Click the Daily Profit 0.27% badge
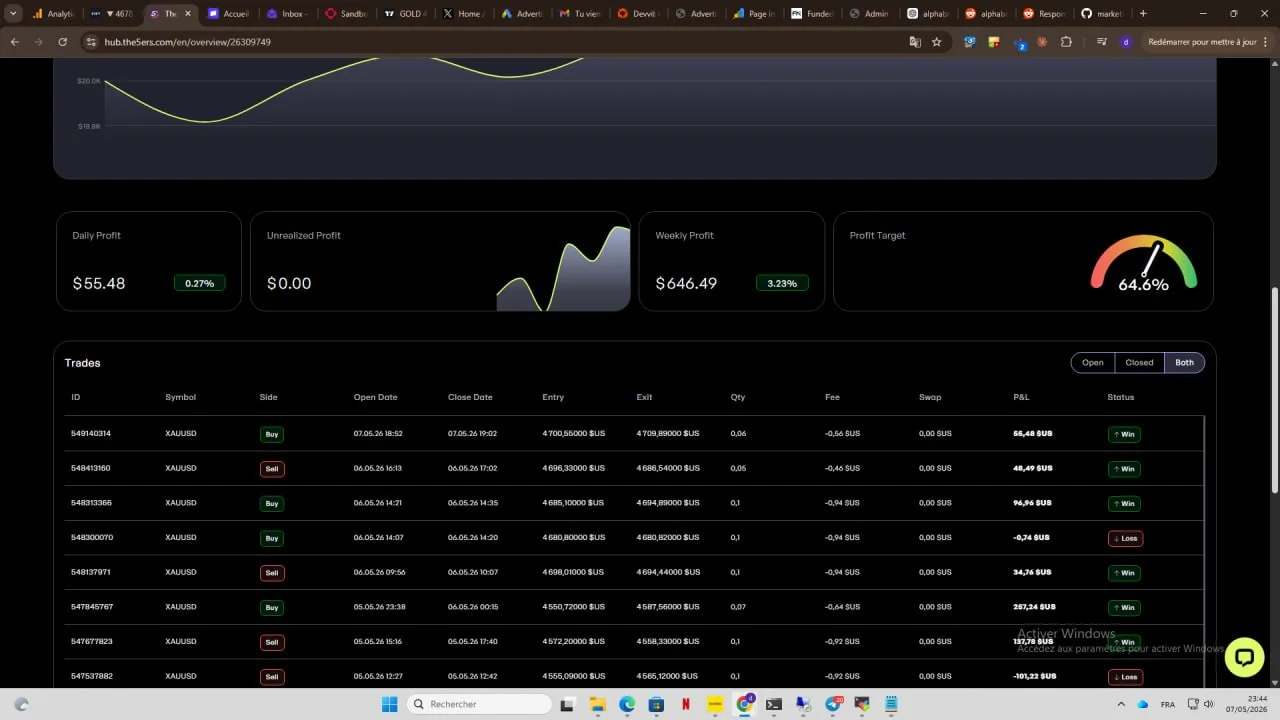 pyautogui.click(x=200, y=283)
